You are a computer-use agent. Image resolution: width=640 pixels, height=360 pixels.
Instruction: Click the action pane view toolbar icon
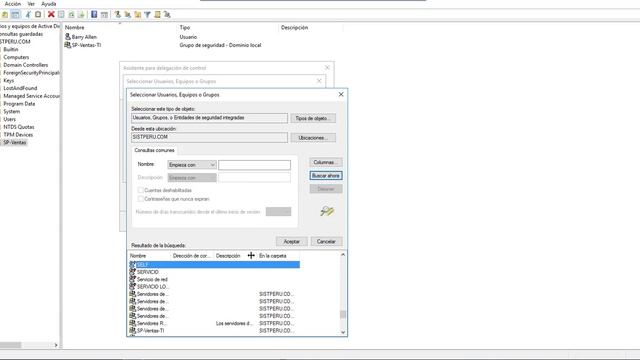point(104,15)
